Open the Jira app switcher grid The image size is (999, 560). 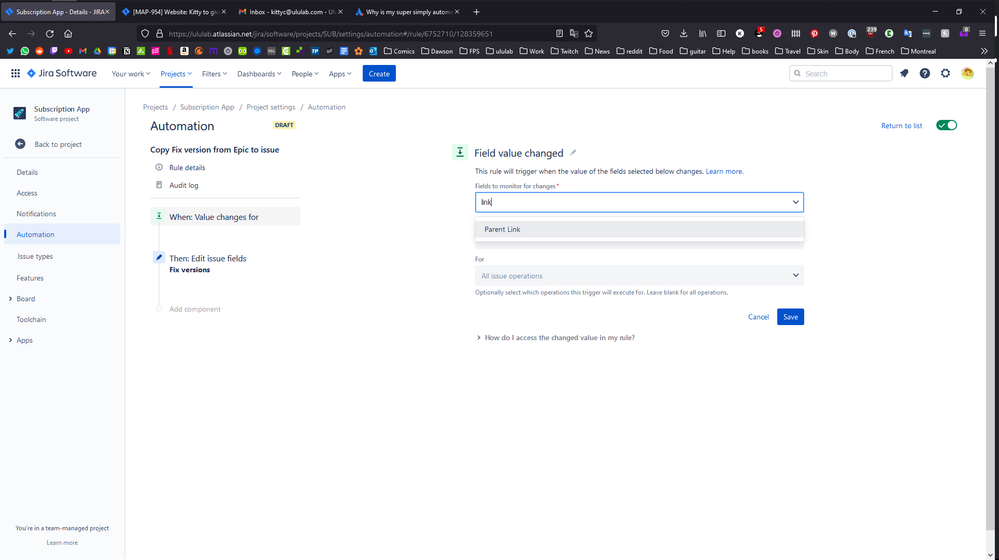tap(15, 73)
